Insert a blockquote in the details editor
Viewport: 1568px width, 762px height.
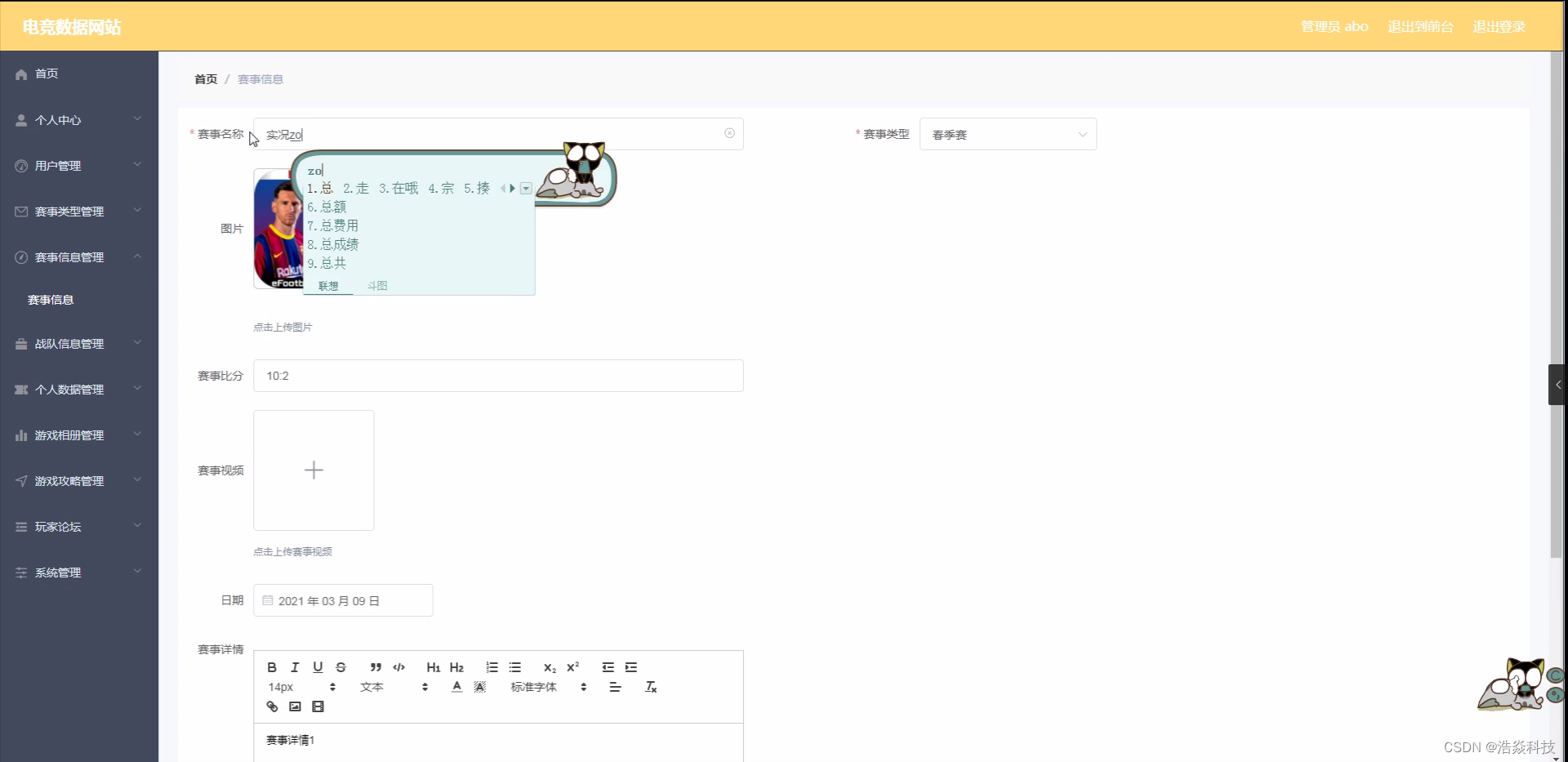pos(376,667)
